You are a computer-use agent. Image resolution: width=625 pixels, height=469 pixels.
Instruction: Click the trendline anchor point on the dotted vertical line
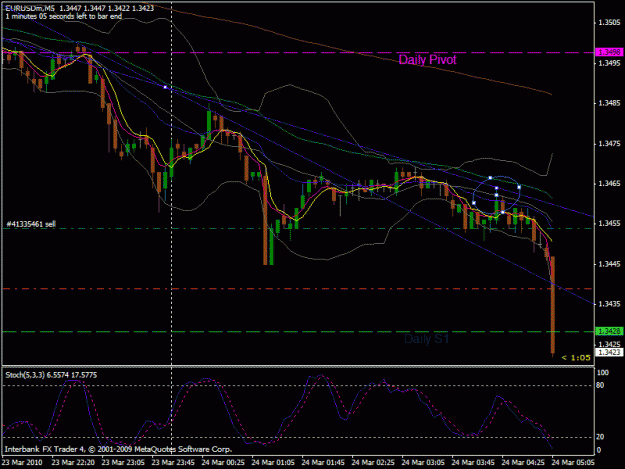[165, 87]
